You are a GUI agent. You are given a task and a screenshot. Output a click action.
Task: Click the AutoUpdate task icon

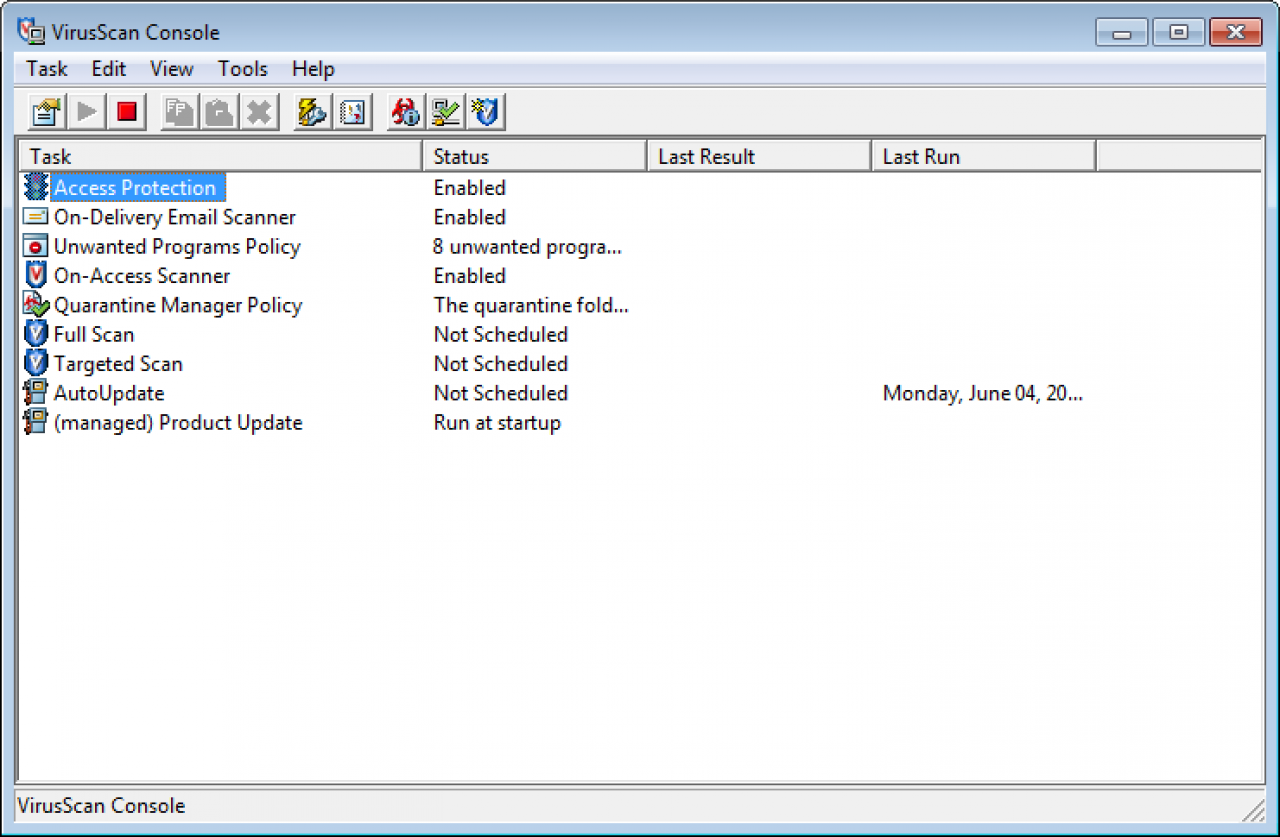click(x=36, y=393)
